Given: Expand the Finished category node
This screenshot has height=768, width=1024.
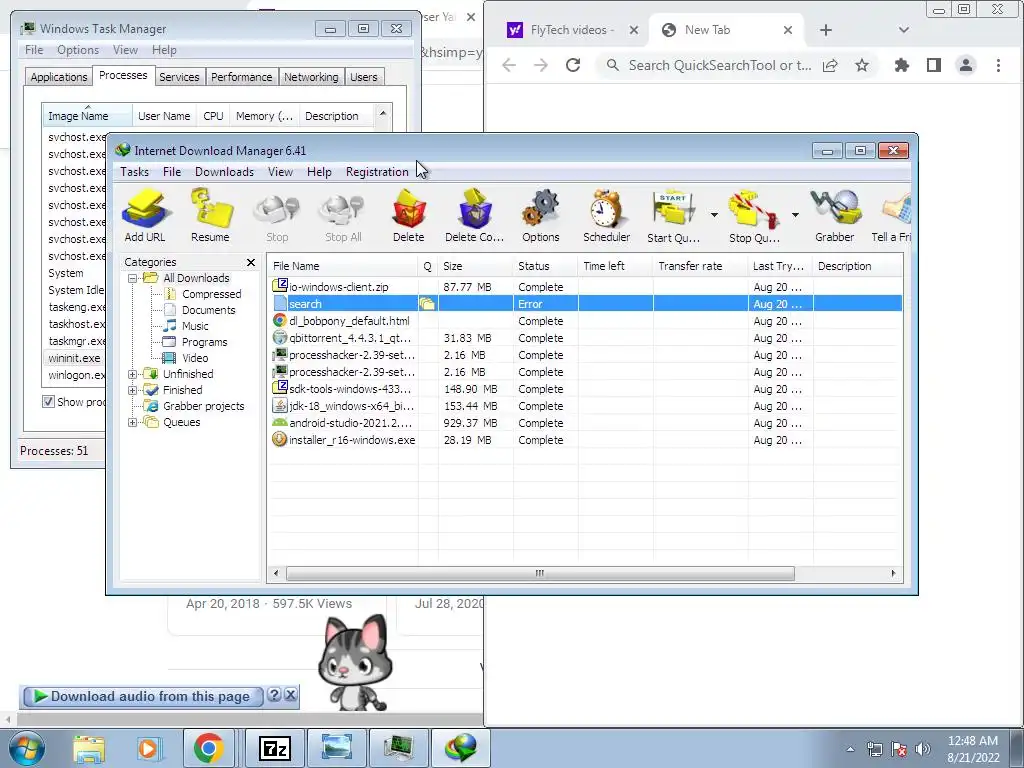Looking at the screenshot, I should click(x=133, y=390).
